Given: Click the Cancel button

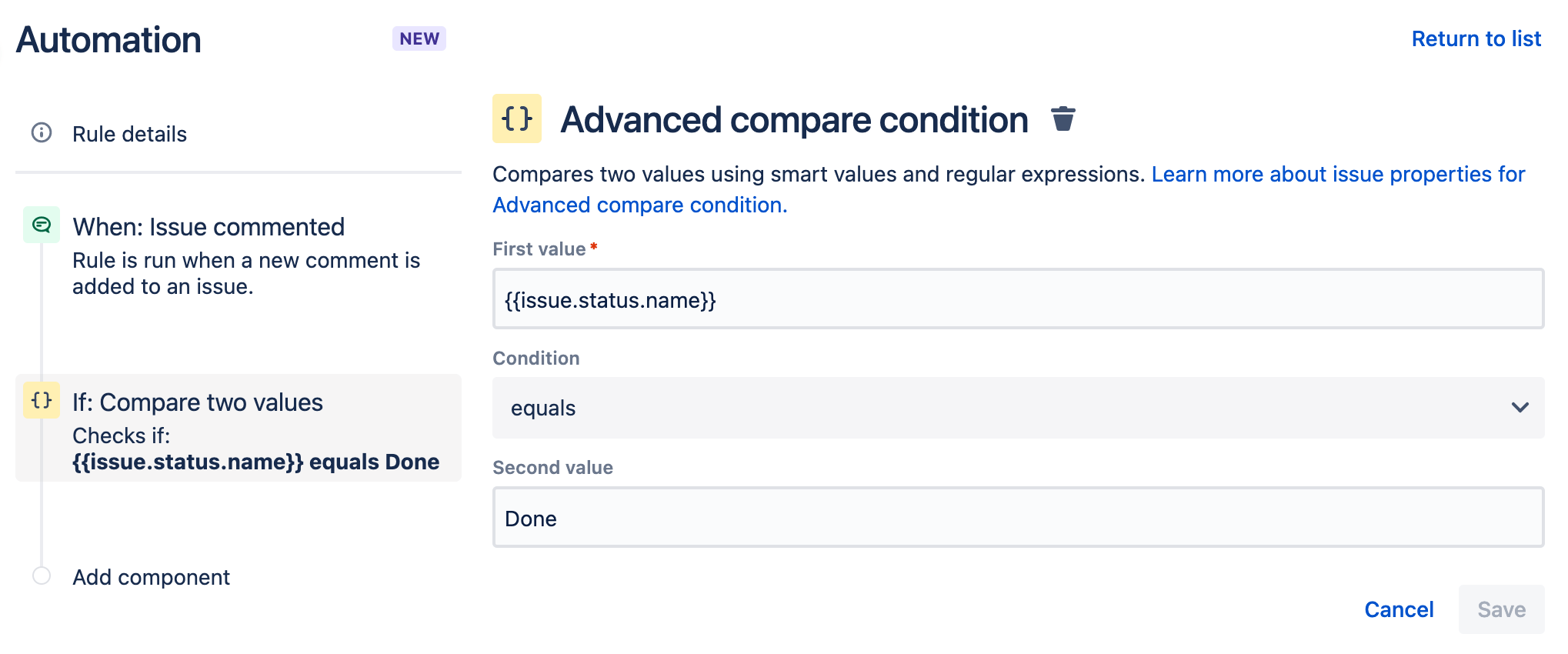Looking at the screenshot, I should tap(1399, 609).
